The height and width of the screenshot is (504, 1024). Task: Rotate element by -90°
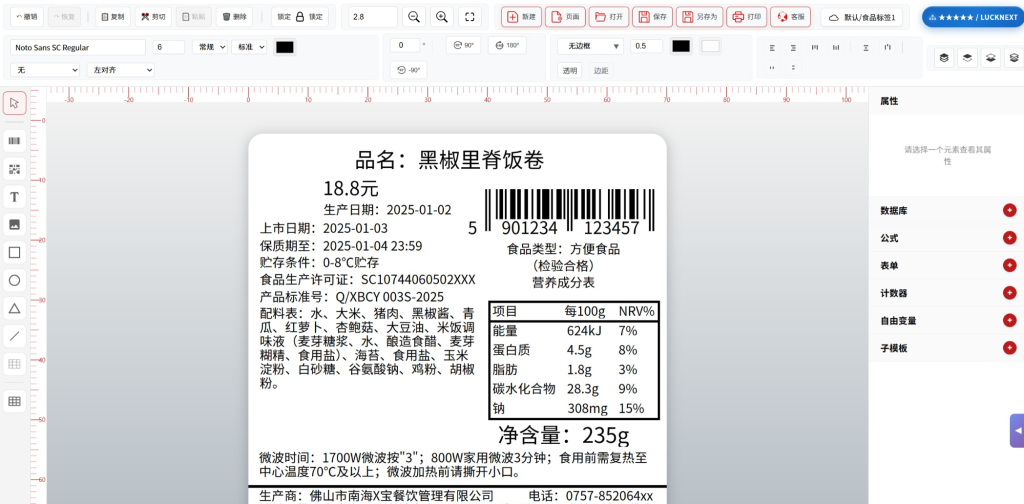pos(409,70)
